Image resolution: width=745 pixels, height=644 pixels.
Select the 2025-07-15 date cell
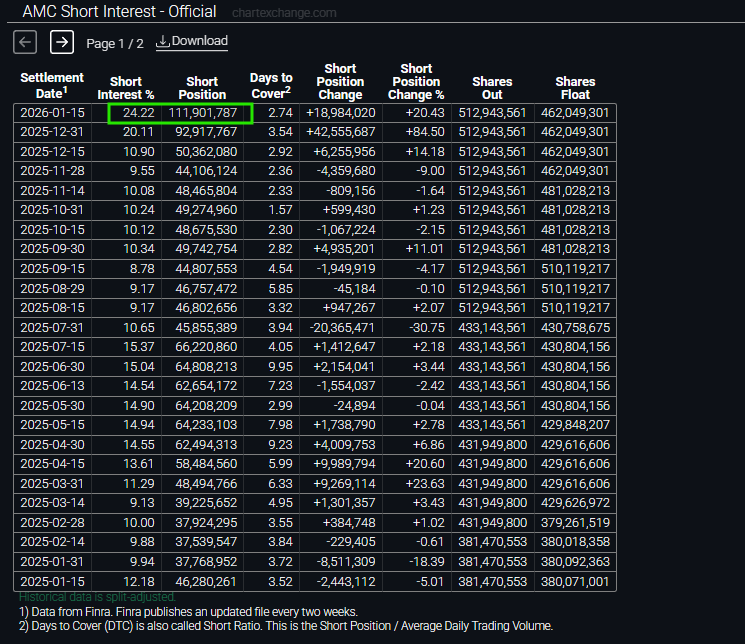52,346
